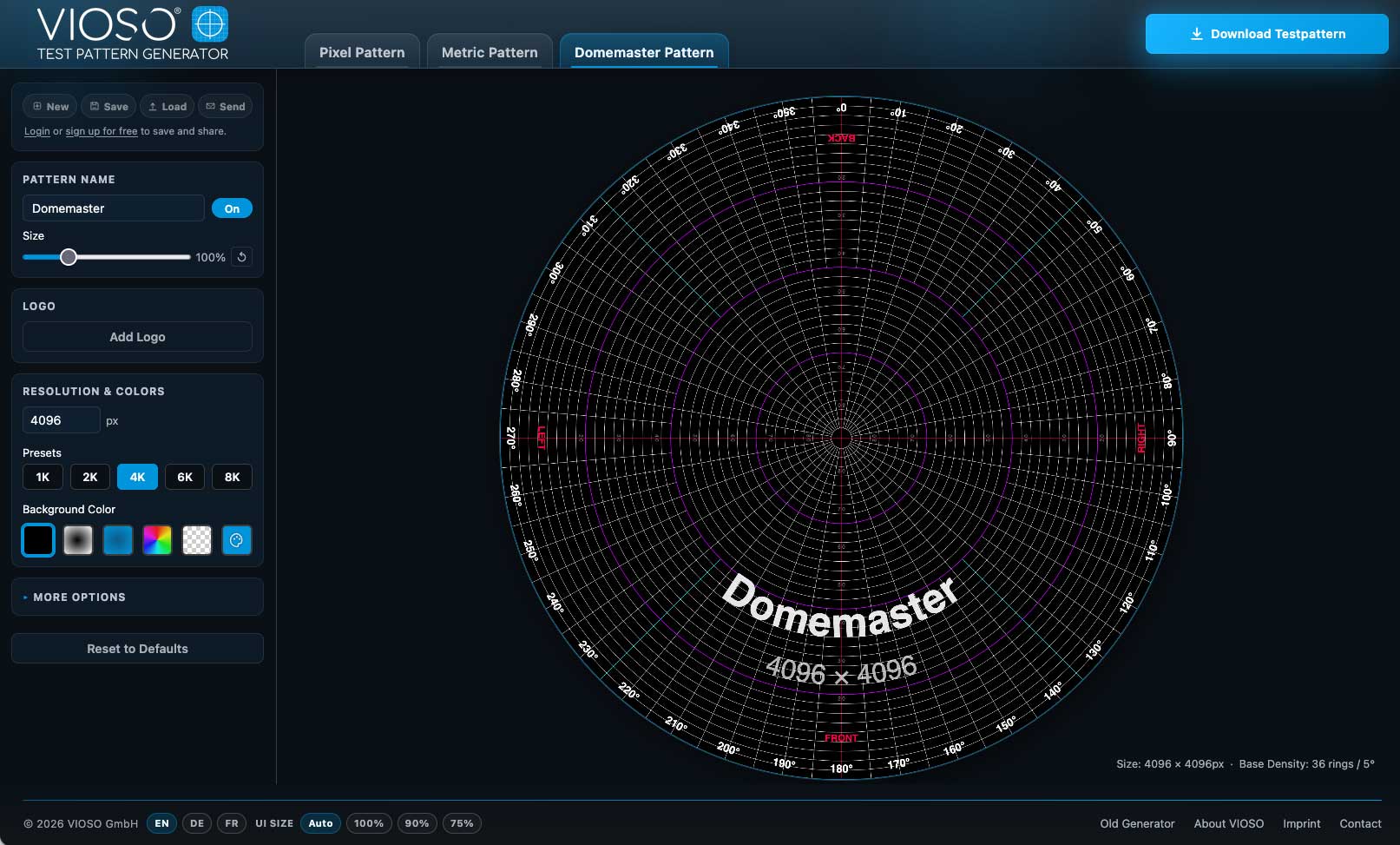This screenshot has height=845, width=1400.
Task: Click the 'Base Density: 36 rings / 5°' text
Action: (1306, 764)
